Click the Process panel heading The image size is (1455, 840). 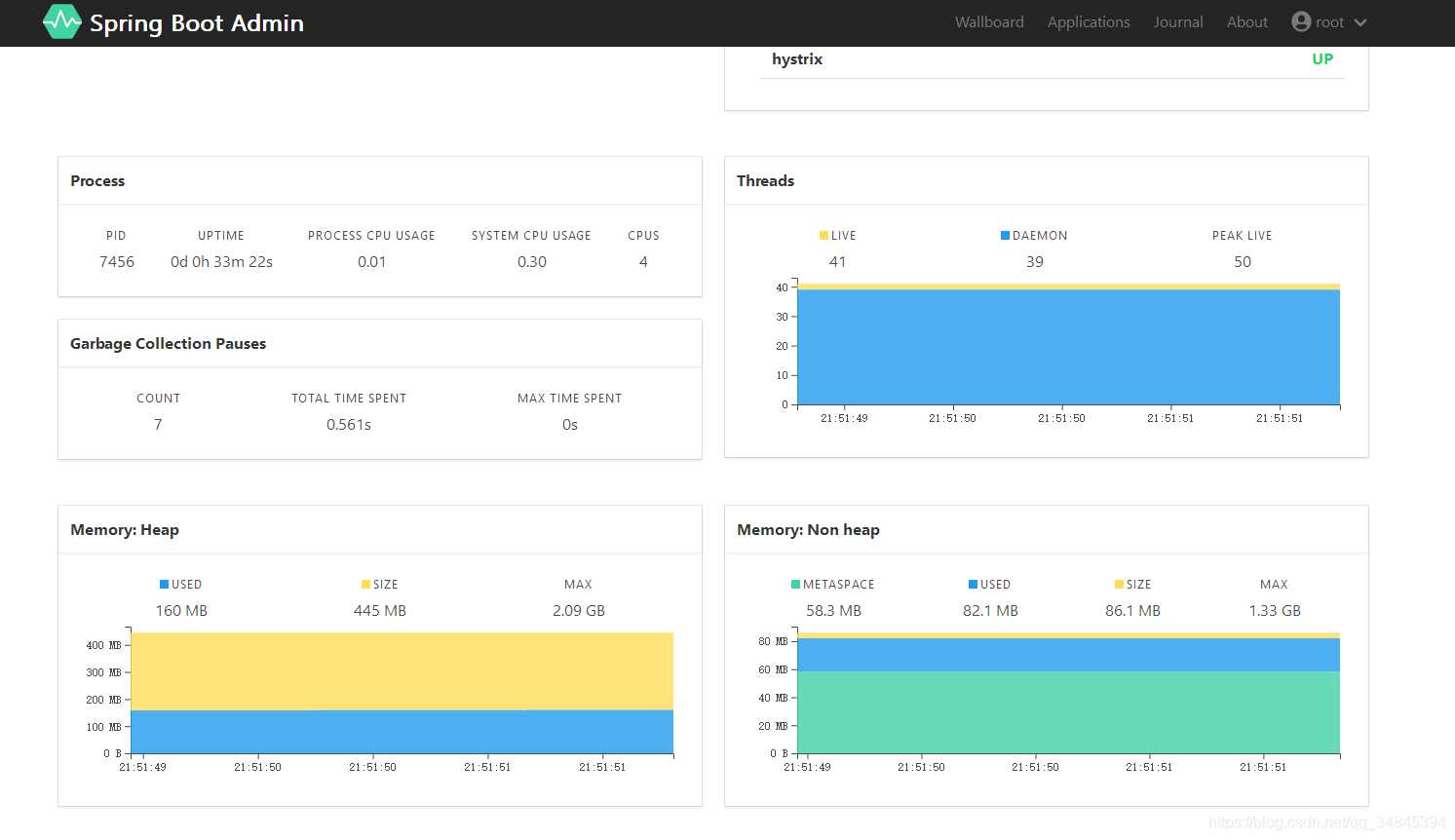(x=97, y=181)
